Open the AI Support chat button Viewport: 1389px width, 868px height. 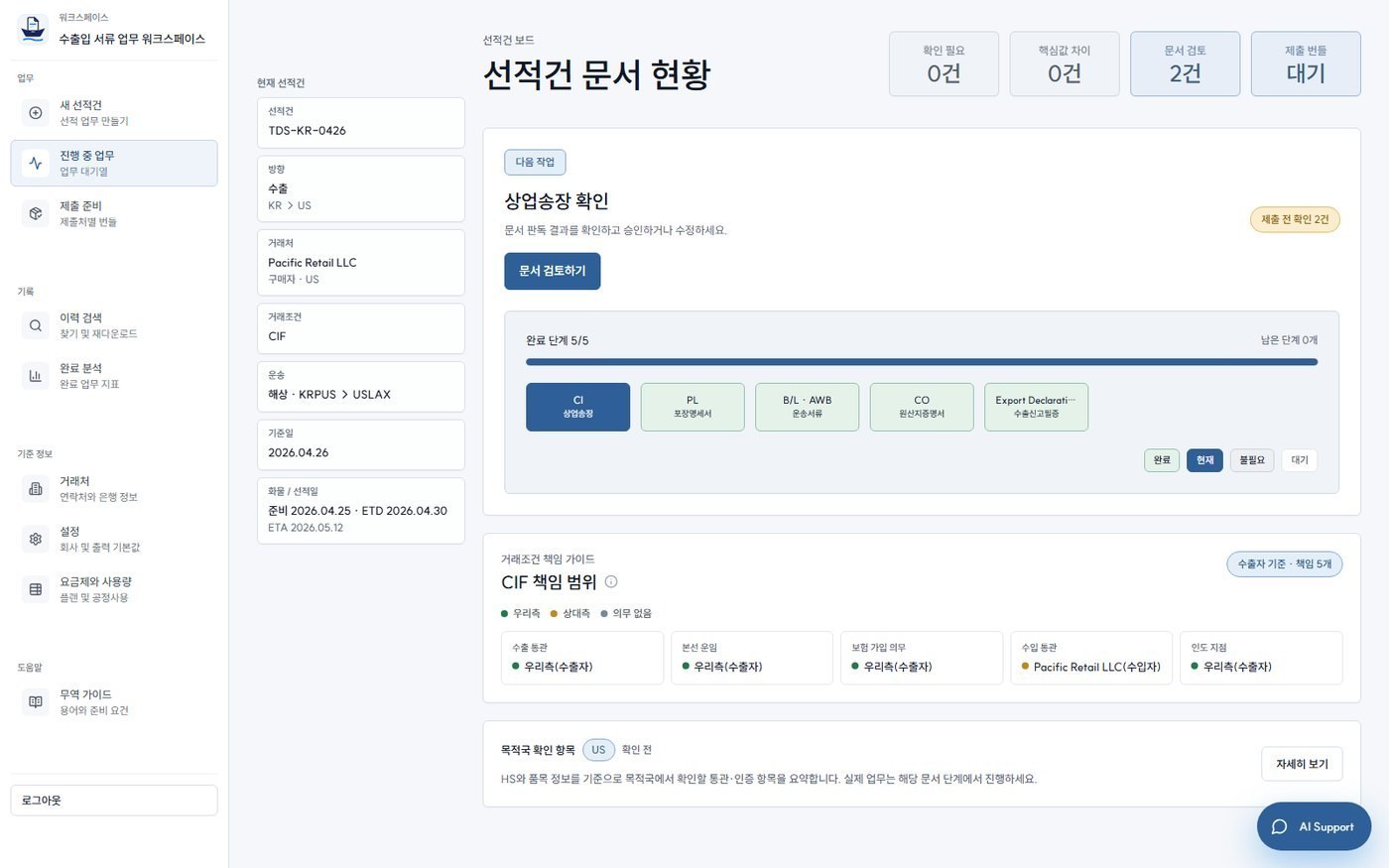click(1314, 826)
